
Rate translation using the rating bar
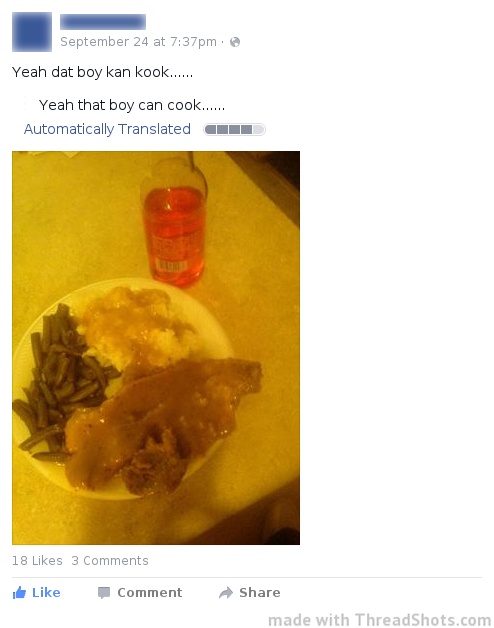pos(234,129)
